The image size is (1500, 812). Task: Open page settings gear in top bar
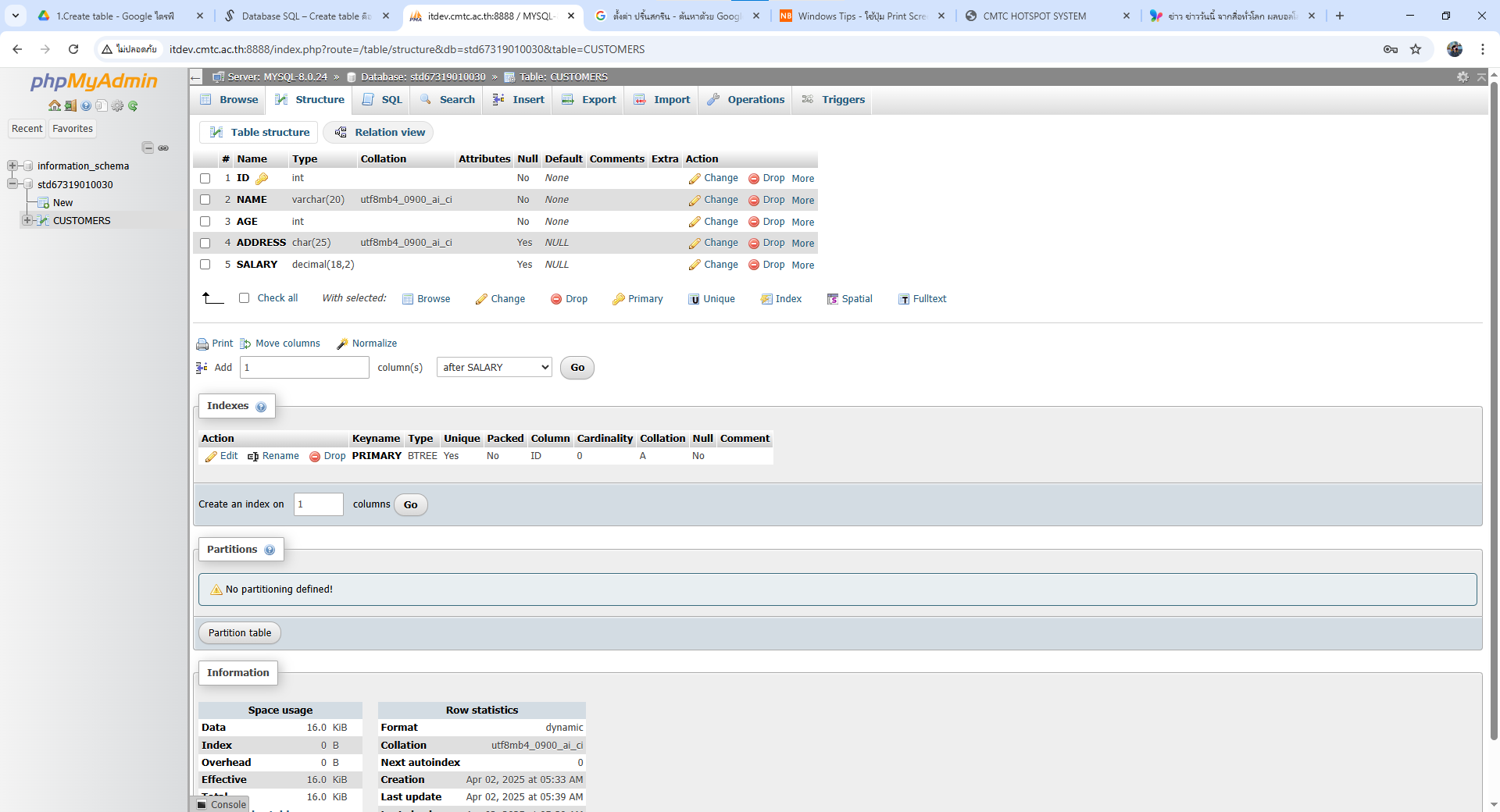coord(1462,77)
